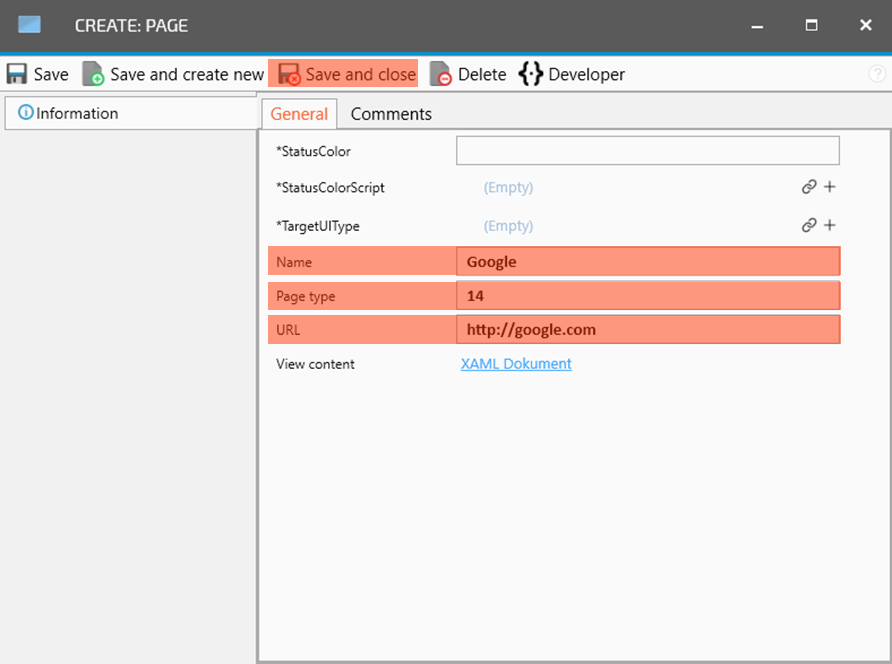Open the XAML Dokument link

click(x=516, y=364)
